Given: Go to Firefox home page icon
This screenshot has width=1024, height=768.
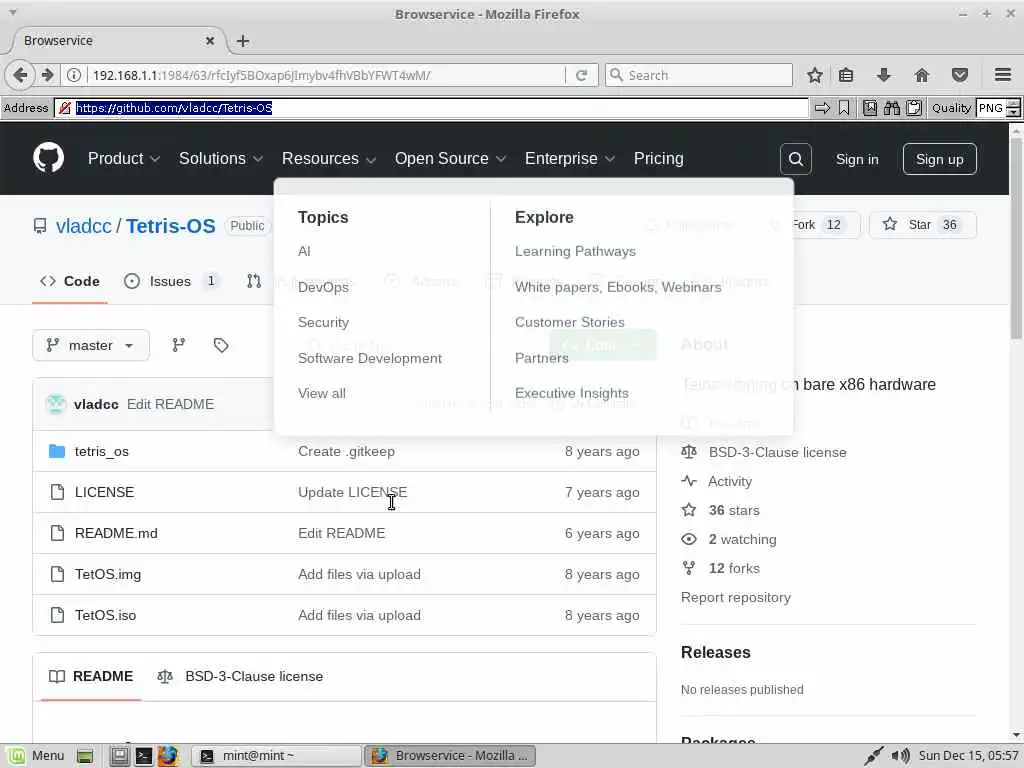Looking at the screenshot, I should tap(921, 75).
